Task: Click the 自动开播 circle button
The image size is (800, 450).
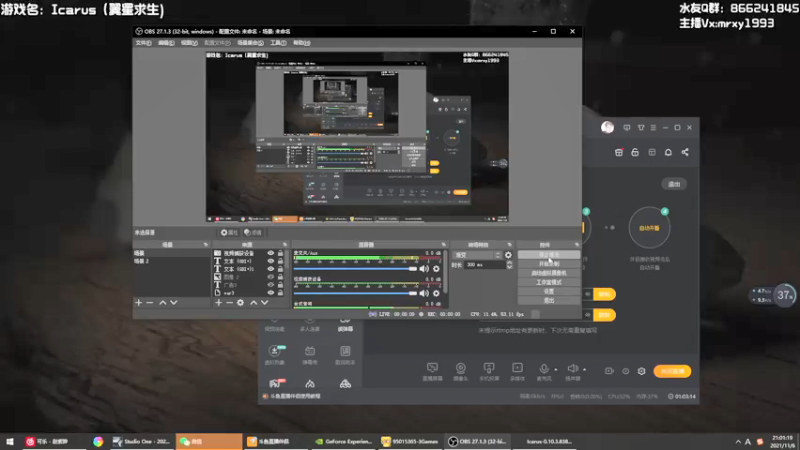Action: (x=649, y=228)
